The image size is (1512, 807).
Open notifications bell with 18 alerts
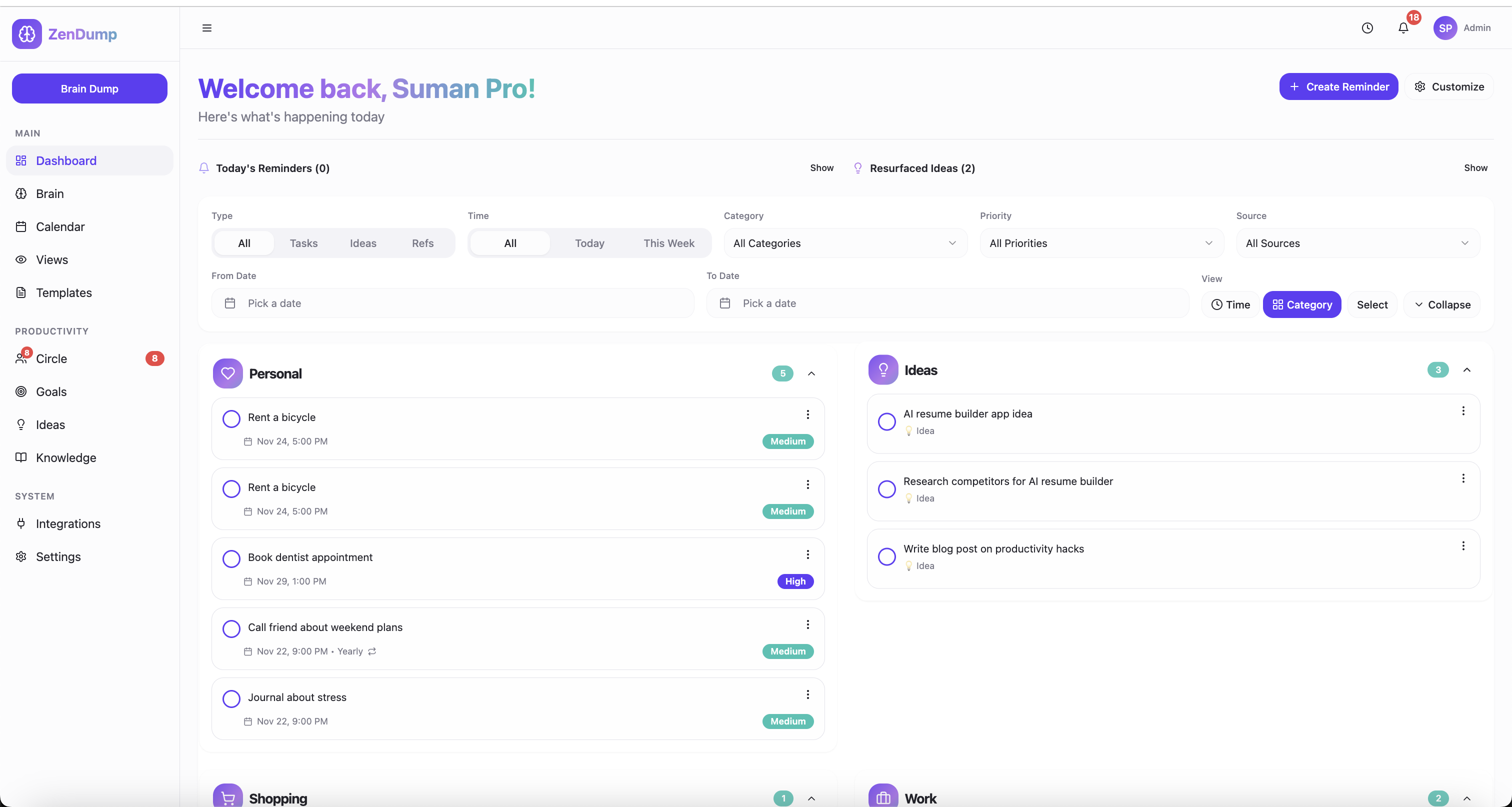click(x=1404, y=27)
